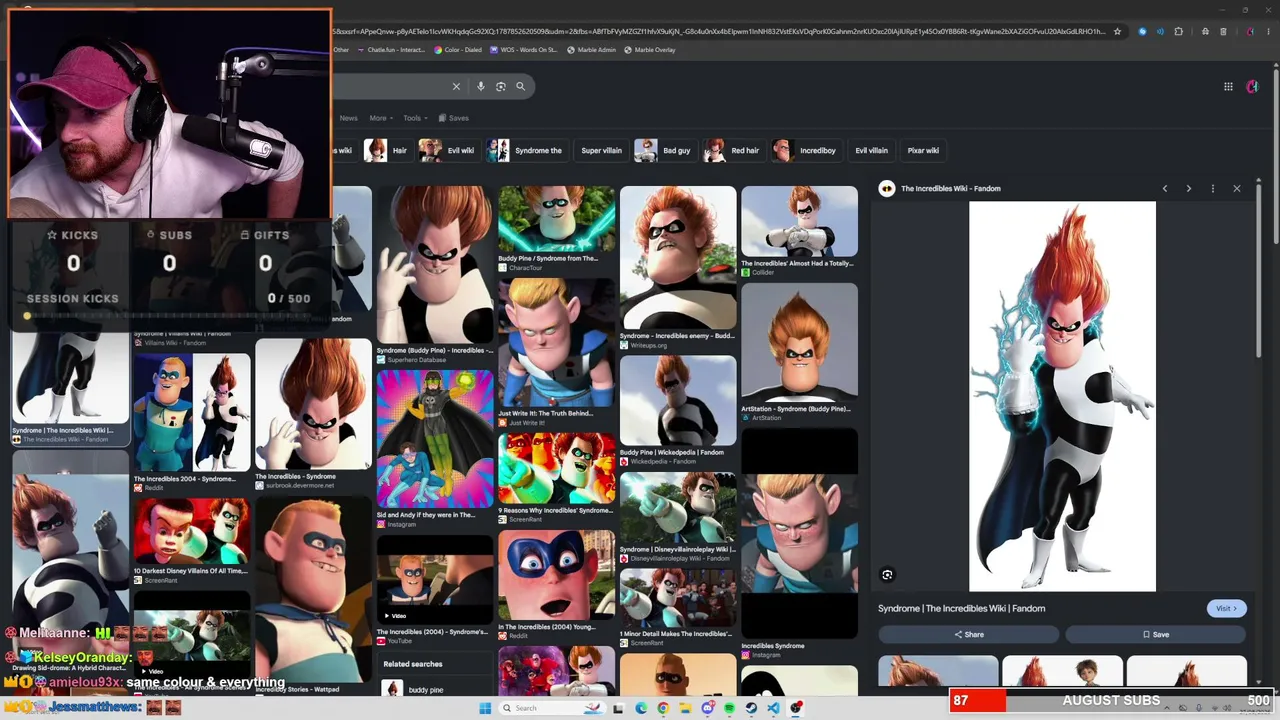Open 'Just Write It!: The Truth Behind' thumbnail
This screenshot has height=720, width=1280.
[557, 343]
